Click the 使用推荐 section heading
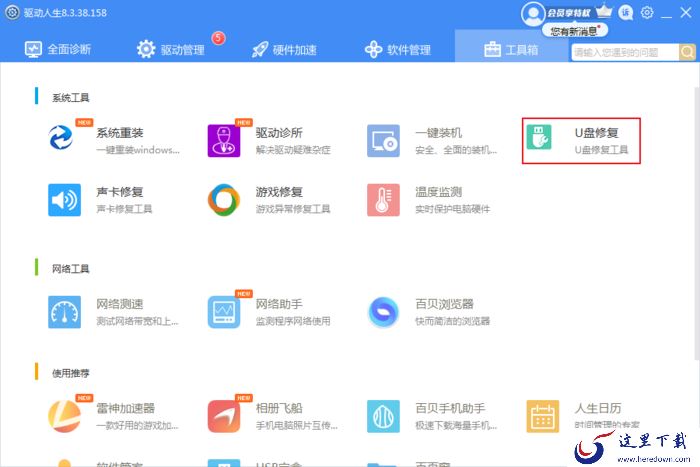This screenshot has width=700, height=467. pyautogui.click(x=71, y=373)
